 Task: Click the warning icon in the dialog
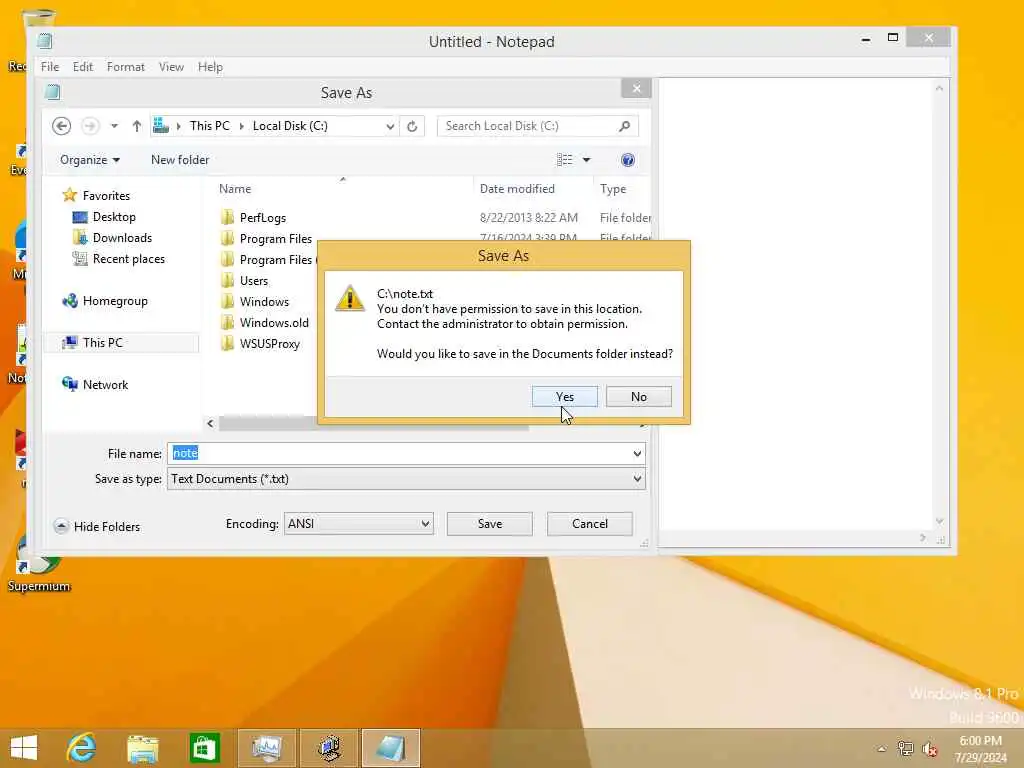pyautogui.click(x=350, y=298)
